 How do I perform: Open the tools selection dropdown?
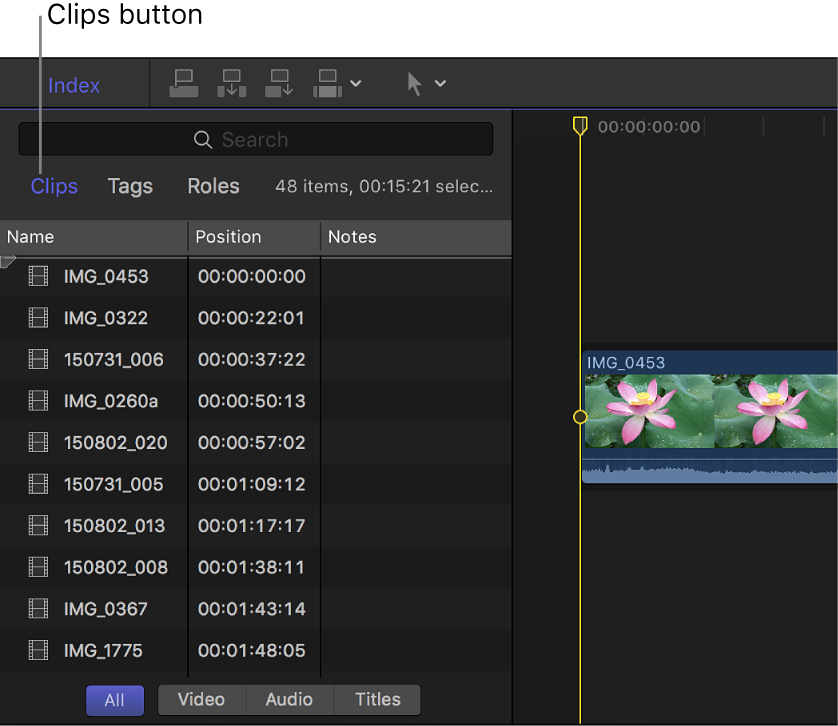point(438,85)
